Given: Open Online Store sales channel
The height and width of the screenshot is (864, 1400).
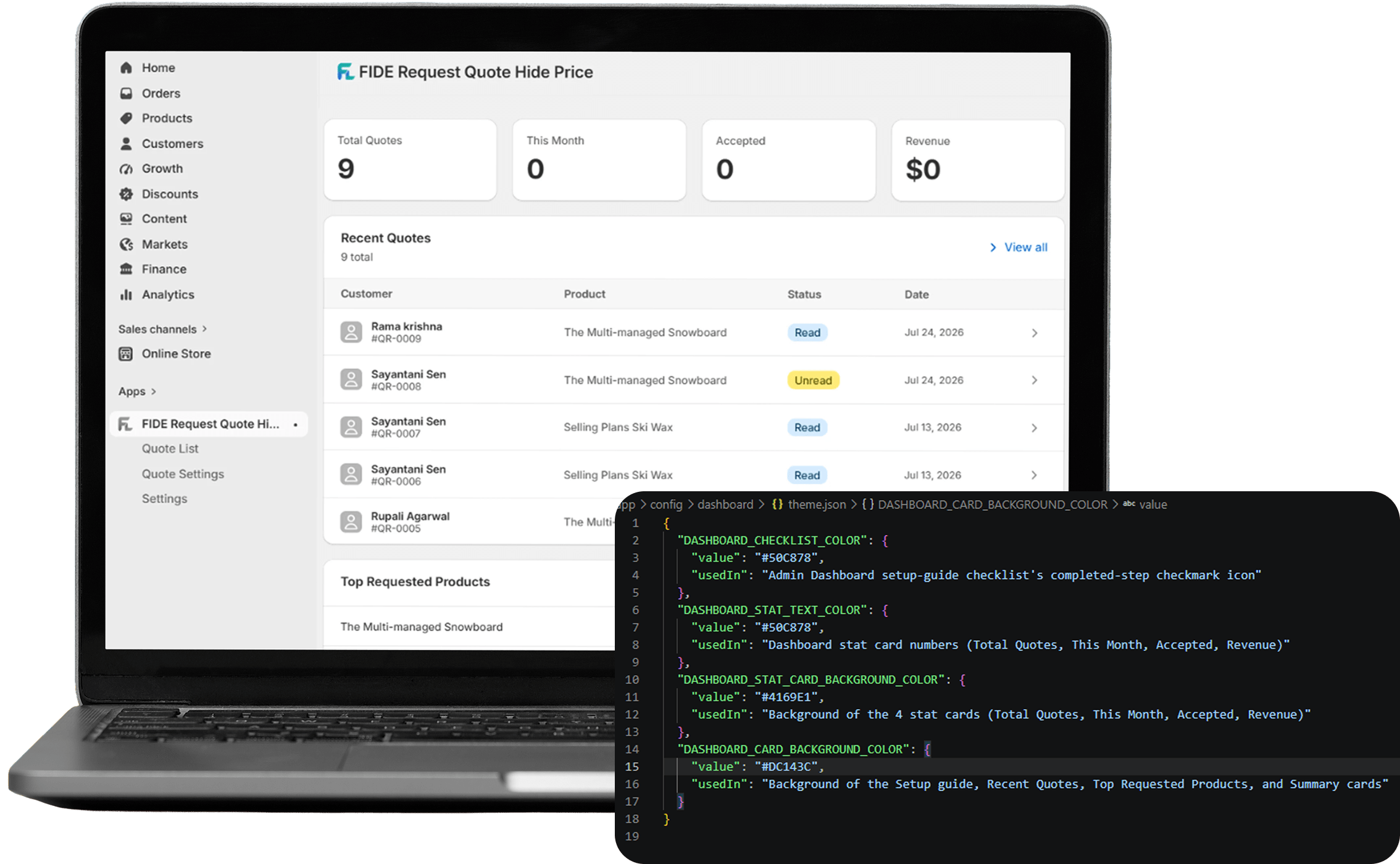Looking at the screenshot, I should 176,354.
